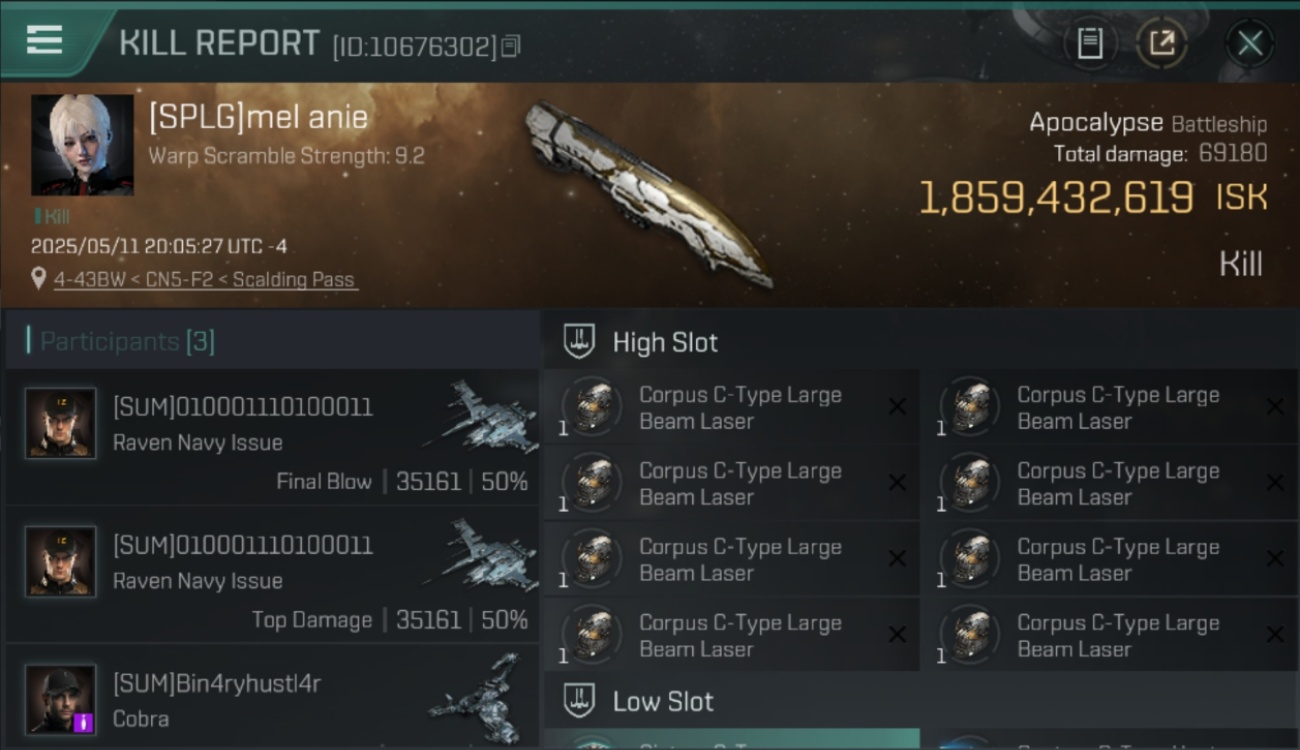Viewport: 1300px width, 750px height.
Task: Open Bin4ryhustl4r portrait in participants
Action: 61,699
